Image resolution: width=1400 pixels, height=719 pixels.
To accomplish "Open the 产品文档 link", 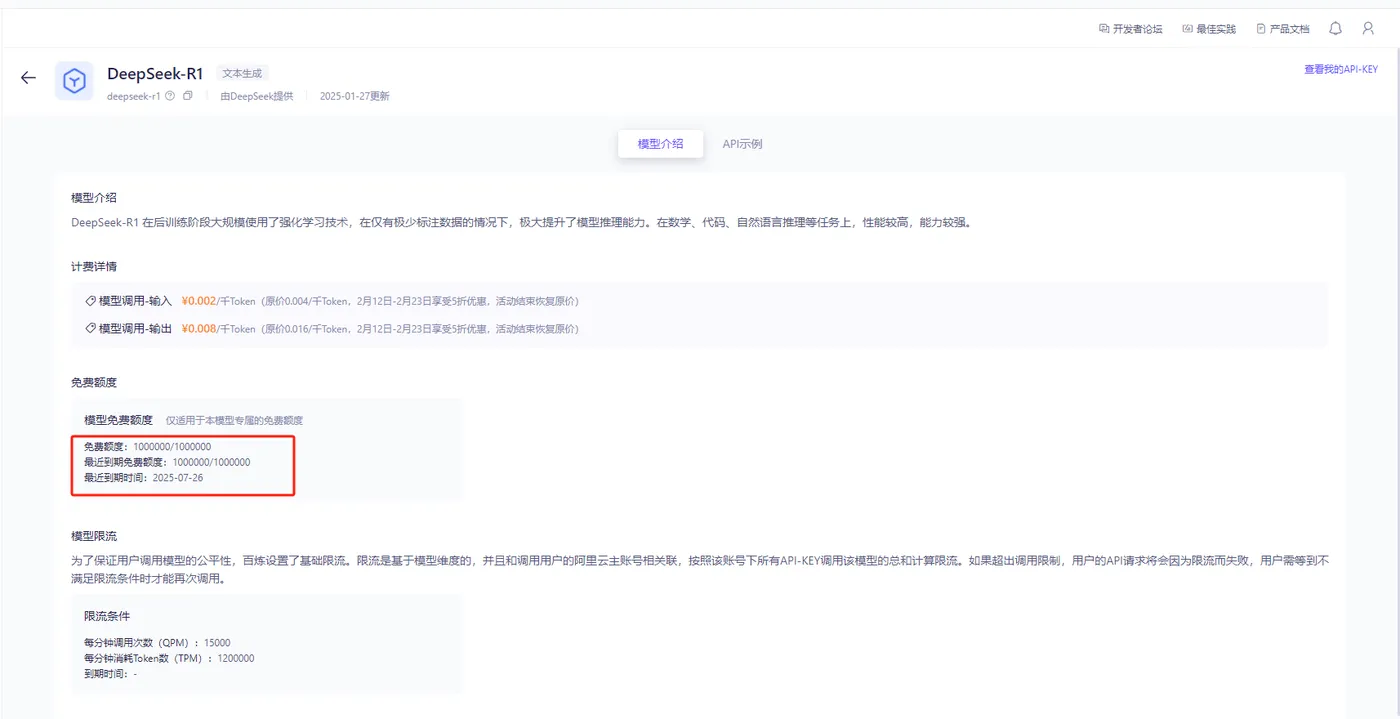I will [x=1289, y=29].
